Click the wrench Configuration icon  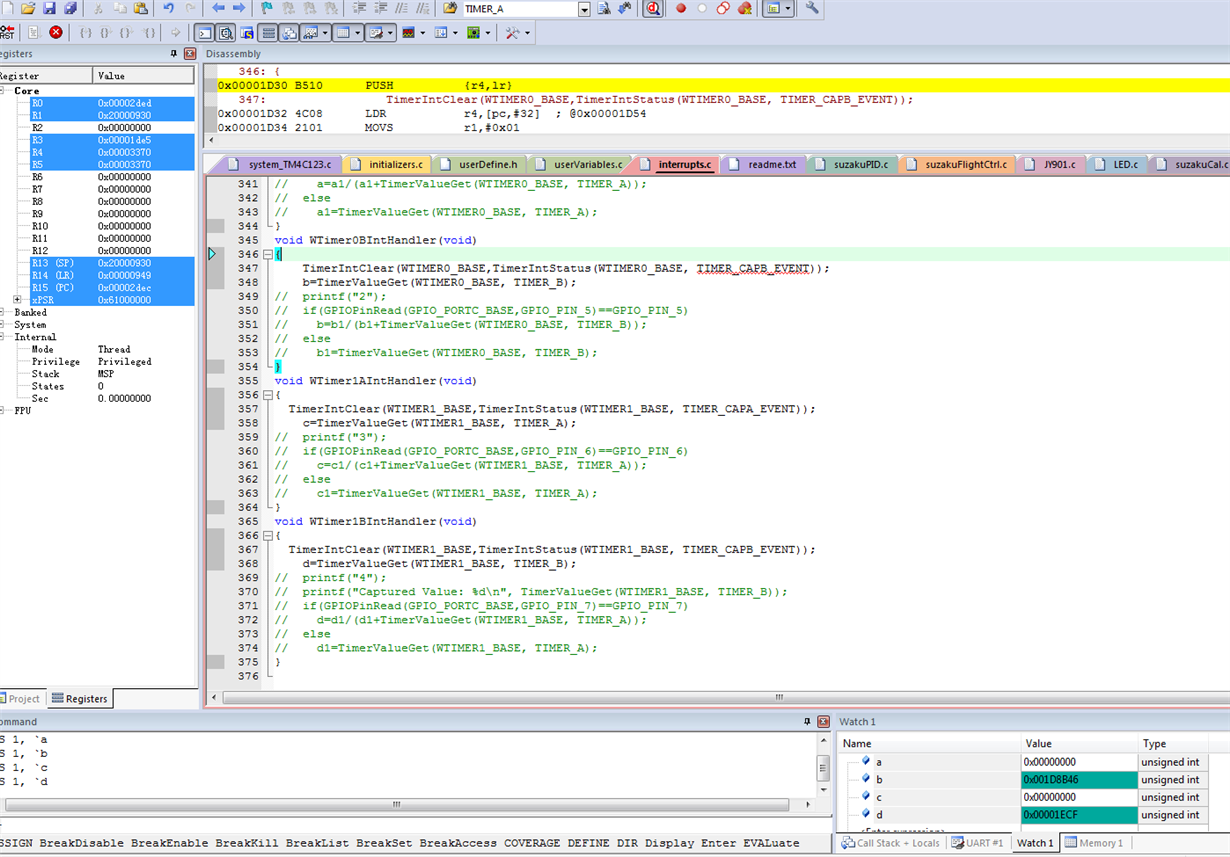(811, 8)
